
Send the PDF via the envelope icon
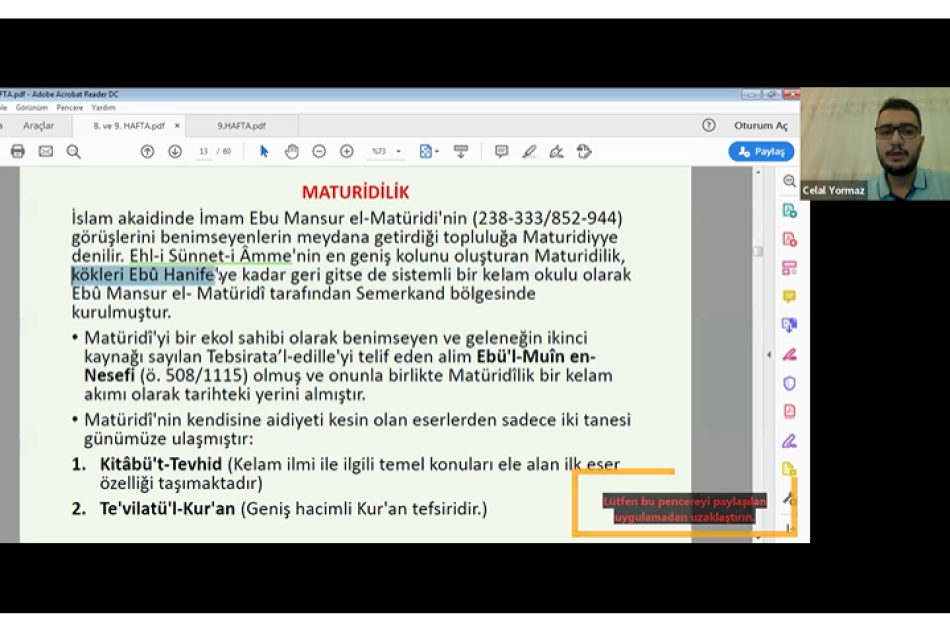44,151
